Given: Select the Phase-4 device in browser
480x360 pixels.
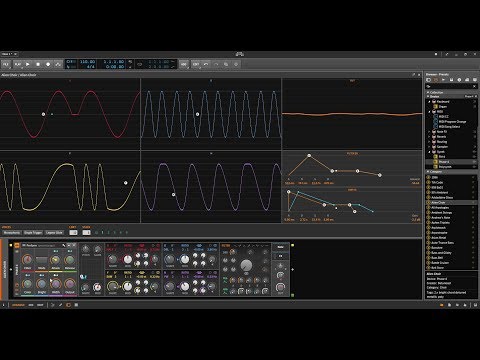Looking at the screenshot, I should point(444,162).
